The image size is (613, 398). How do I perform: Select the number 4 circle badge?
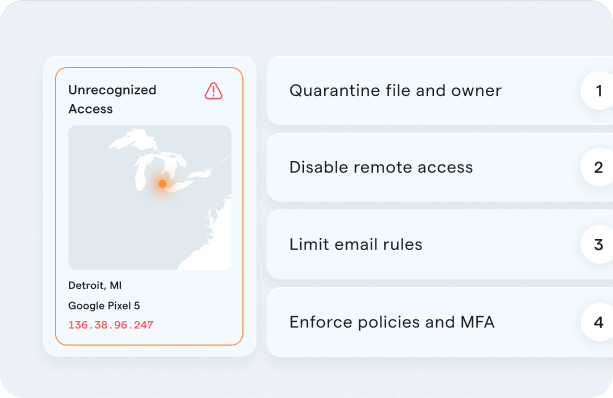[x=598, y=323]
